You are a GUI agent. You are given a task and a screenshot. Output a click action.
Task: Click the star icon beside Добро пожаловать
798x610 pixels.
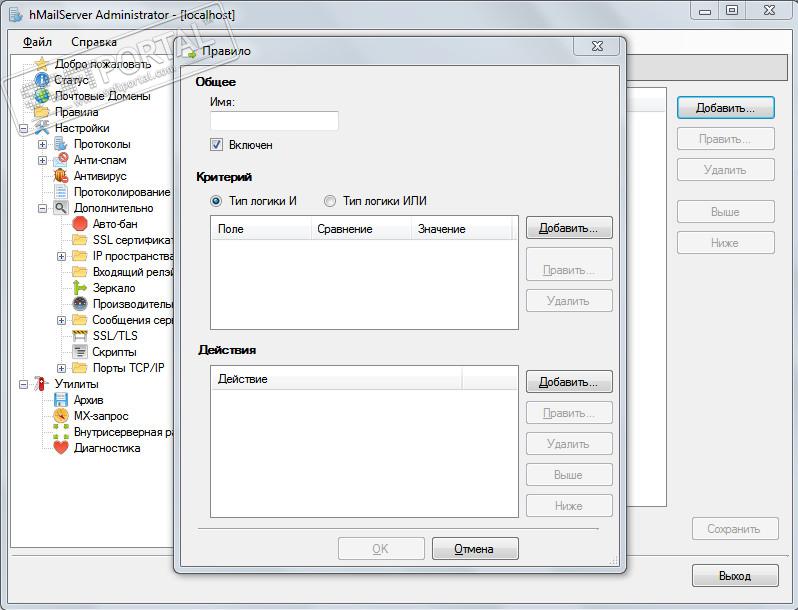pos(41,64)
